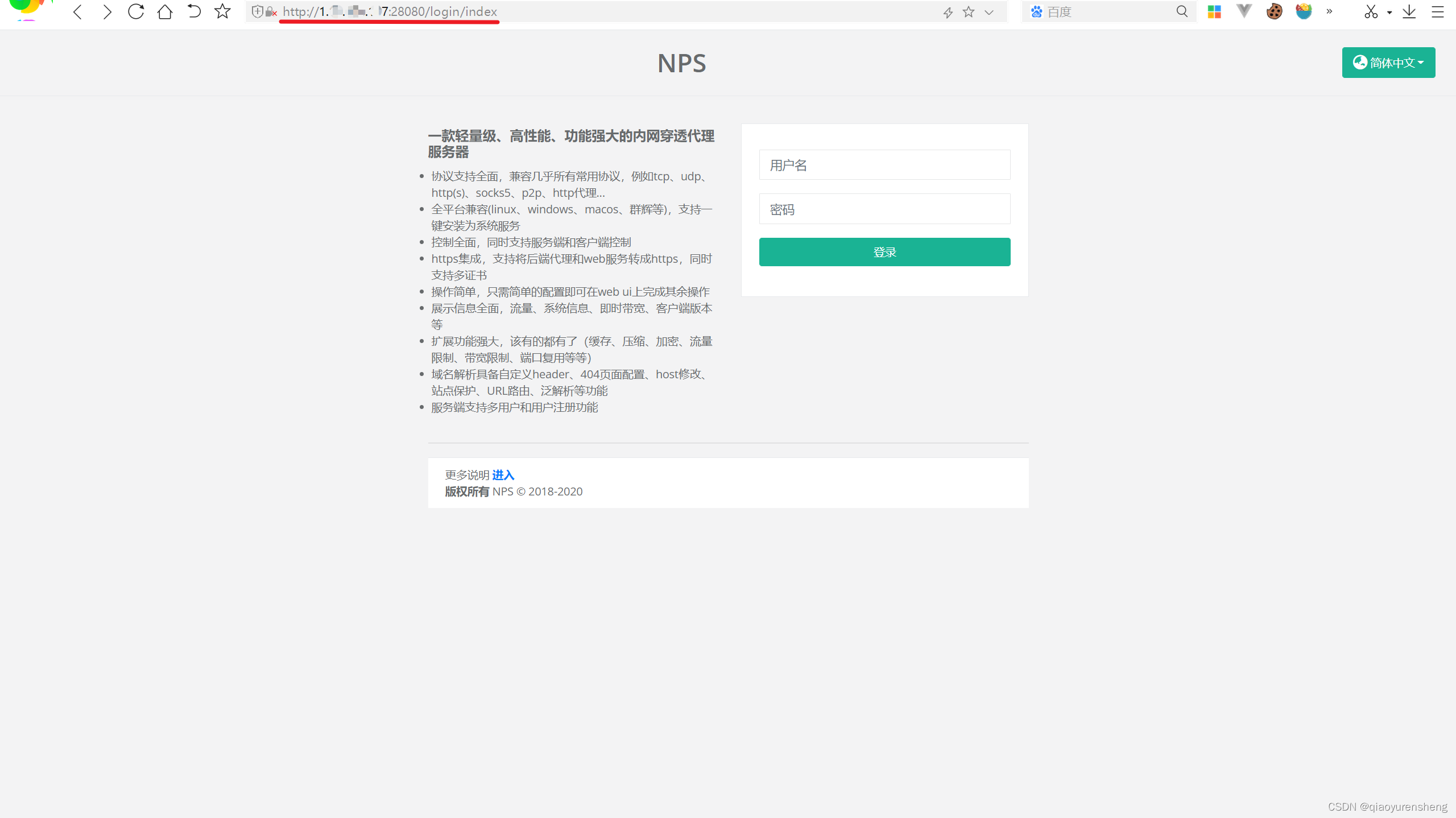
Task: Go to the browser home page icon
Action: coord(165,11)
